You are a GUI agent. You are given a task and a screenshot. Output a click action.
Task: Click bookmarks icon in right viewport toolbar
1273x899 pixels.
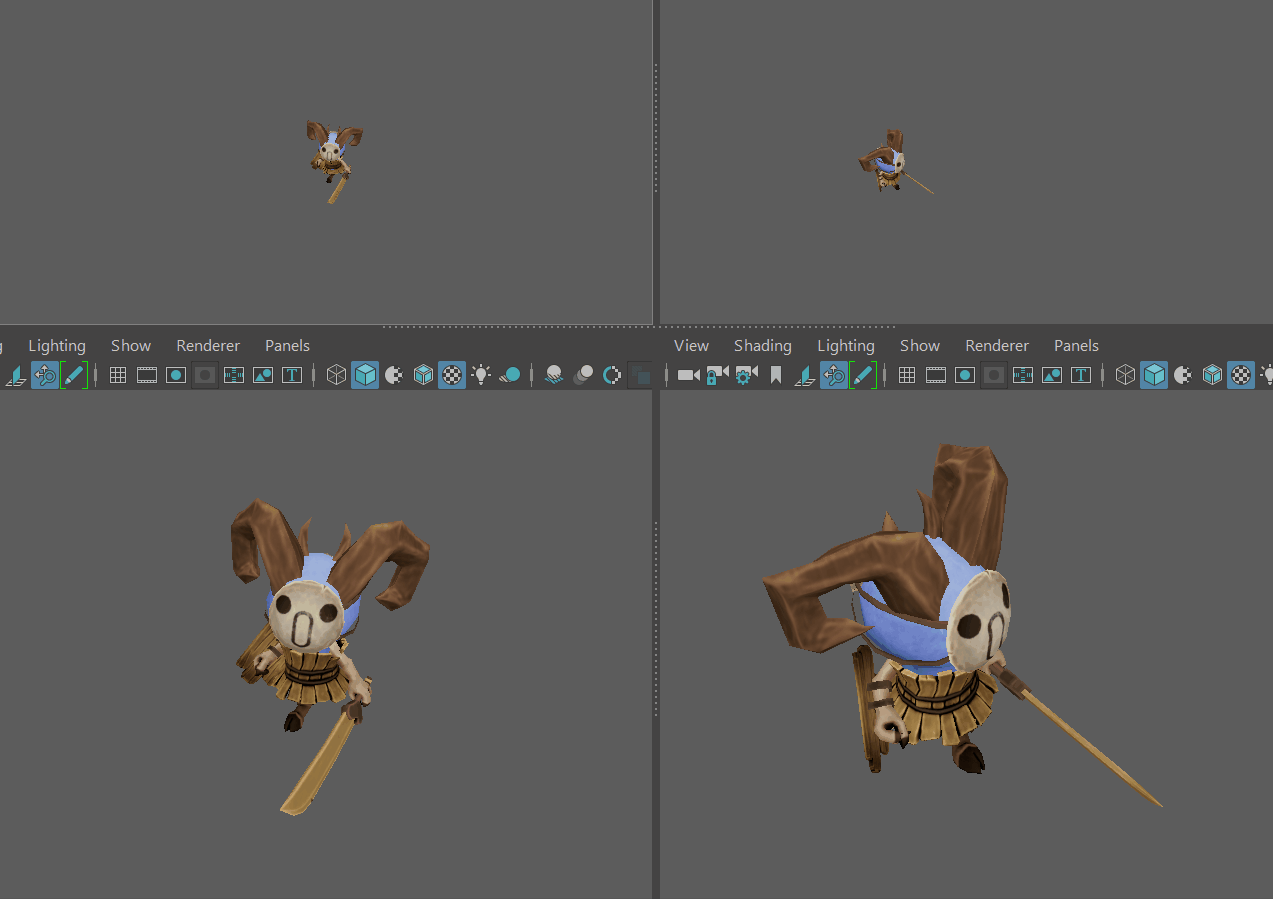(775, 375)
